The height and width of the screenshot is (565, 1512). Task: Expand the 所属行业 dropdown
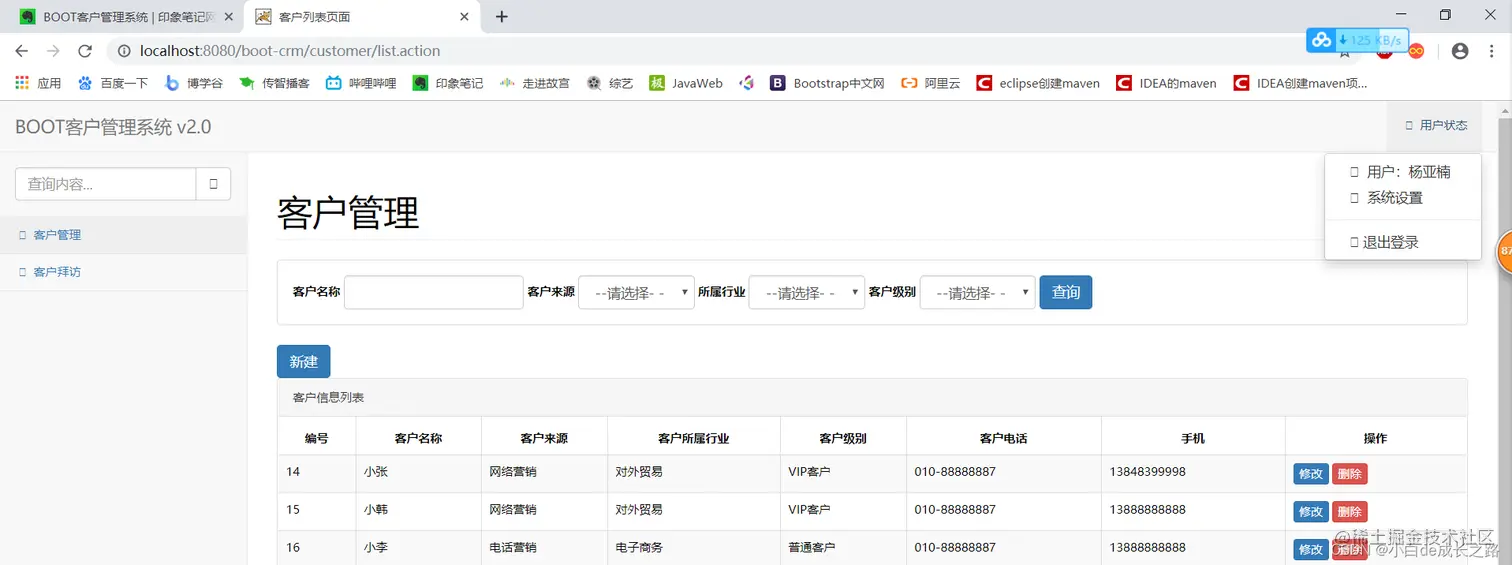(x=806, y=292)
